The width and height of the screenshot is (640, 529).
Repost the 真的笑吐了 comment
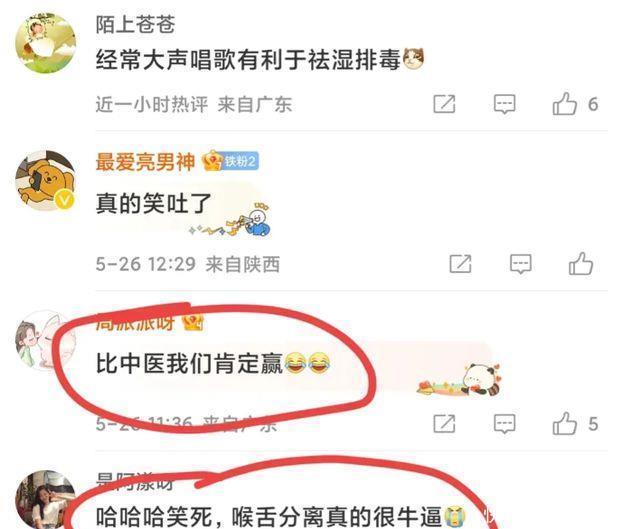click(x=460, y=264)
